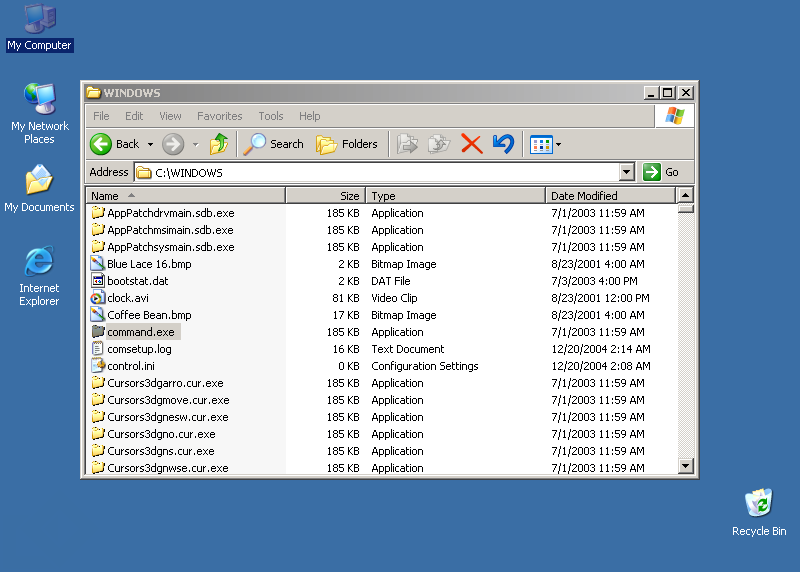This screenshot has height=572, width=800.
Task: Click the Configuration Settings type cell
Action: [x=424, y=366]
